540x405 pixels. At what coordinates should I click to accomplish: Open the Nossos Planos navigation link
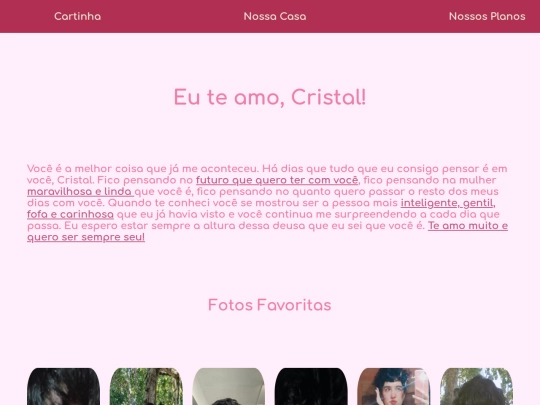pyautogui.click(x=487, y=16)
